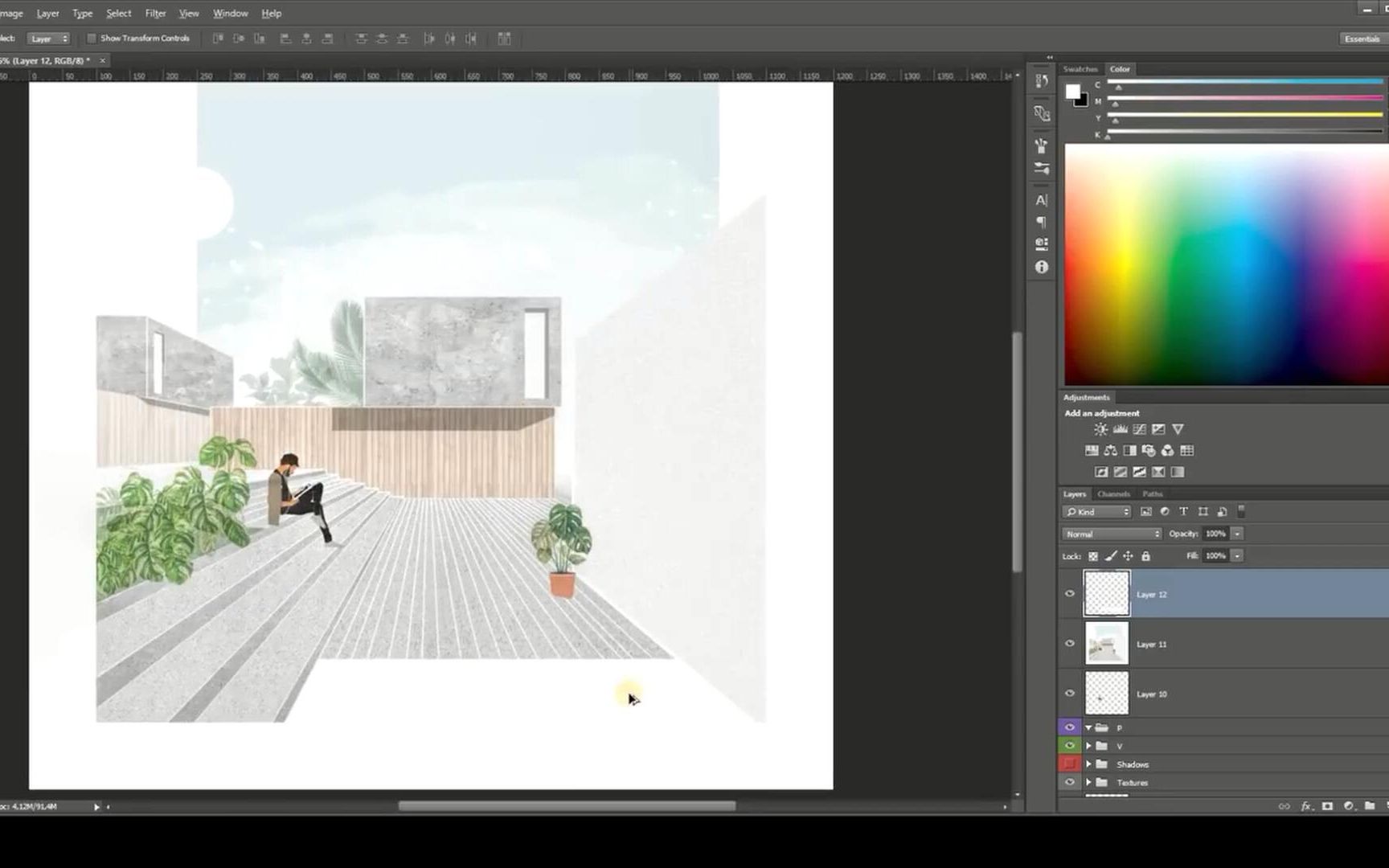Open the History panel icon
The width and height of the screenshot is (1389, 868).
[1042, 81]
